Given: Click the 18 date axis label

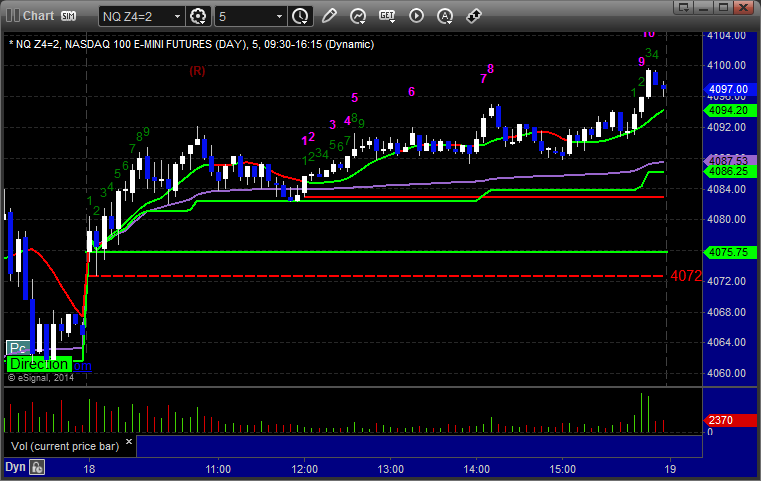Looking at the screenshot, I should coord(89,469).
